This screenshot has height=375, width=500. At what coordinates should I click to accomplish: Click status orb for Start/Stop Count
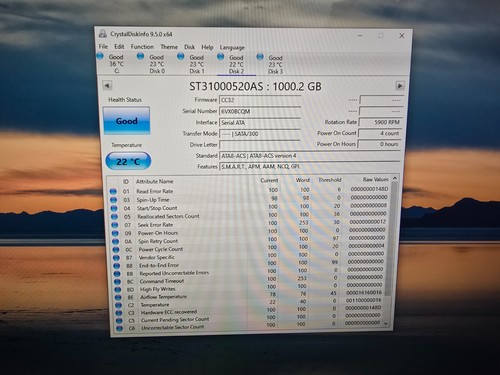114,208
